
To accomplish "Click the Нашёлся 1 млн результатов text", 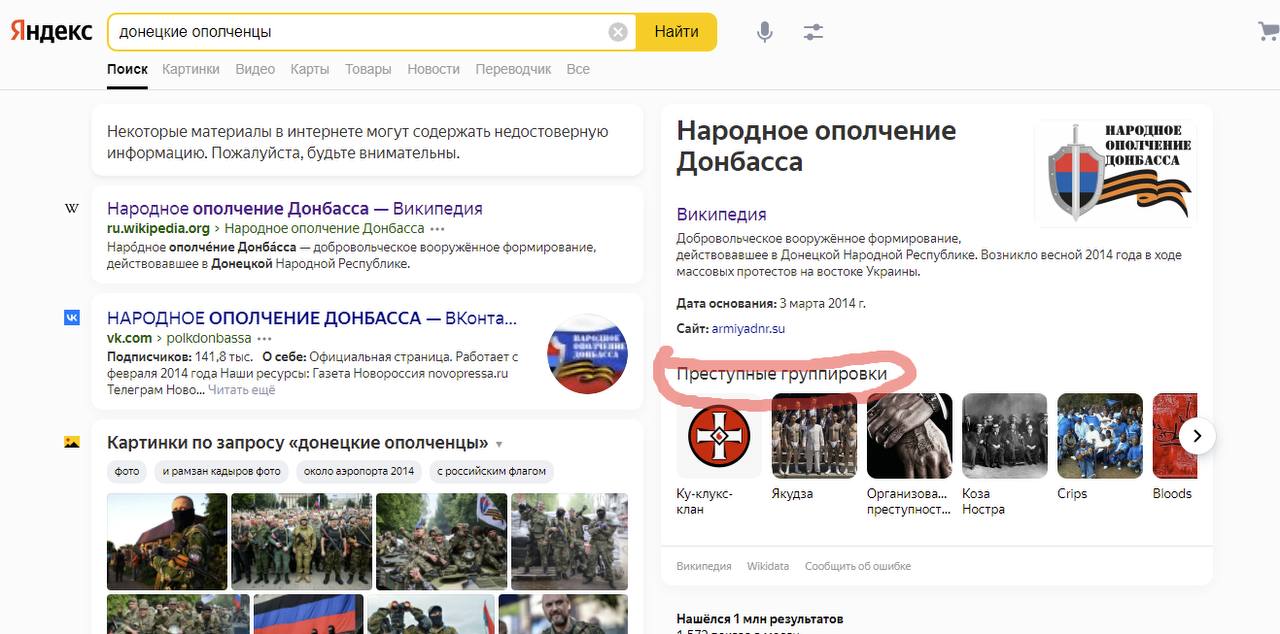I will (x=760, y=619).
